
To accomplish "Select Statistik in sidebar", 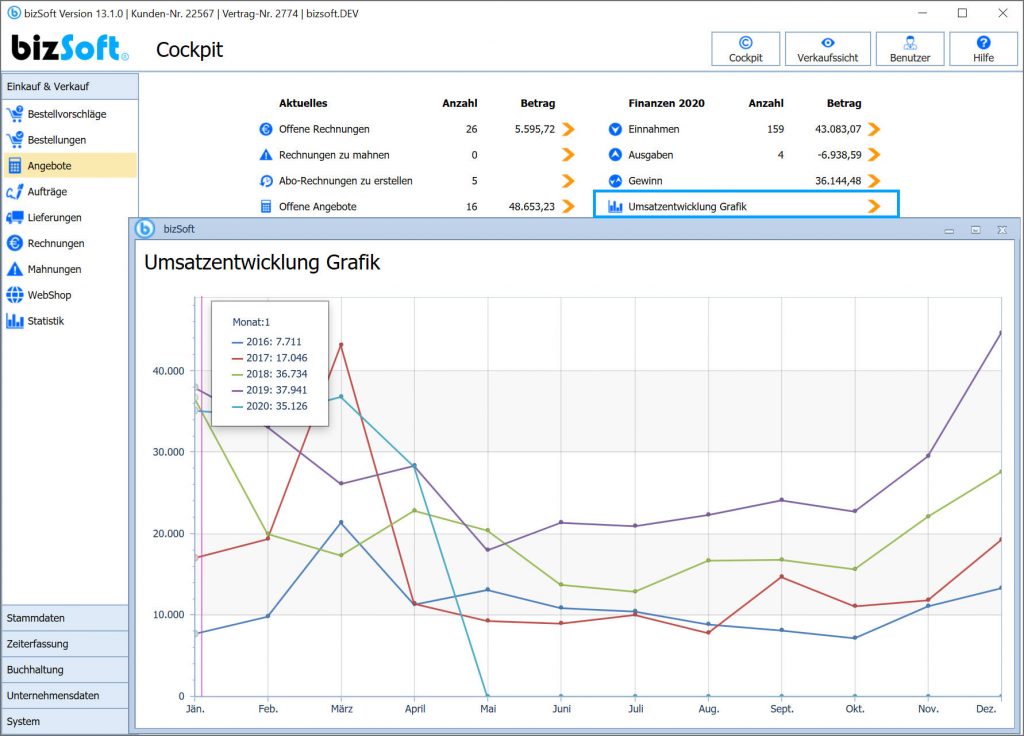I will coord(69,321).
